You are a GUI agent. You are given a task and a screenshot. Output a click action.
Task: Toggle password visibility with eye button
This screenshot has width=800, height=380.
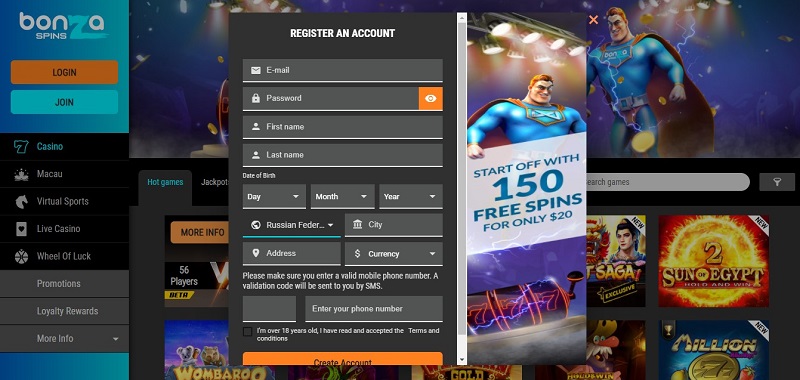431,98
